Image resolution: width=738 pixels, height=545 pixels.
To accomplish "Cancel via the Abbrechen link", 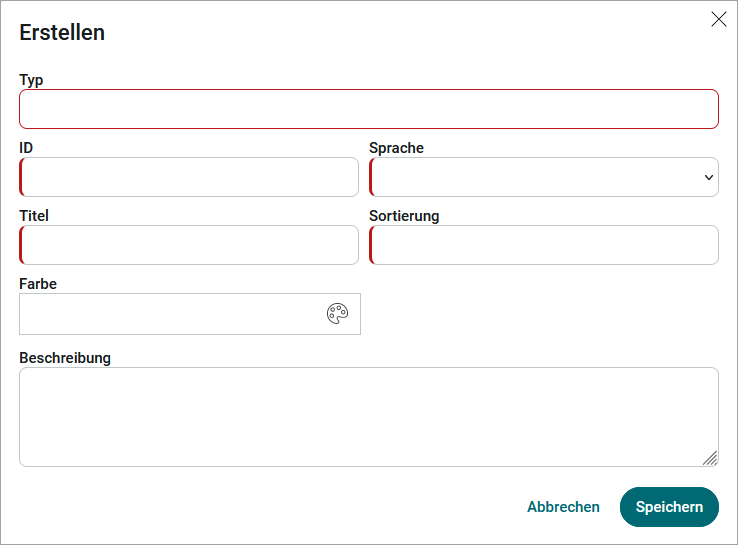I will tap(563, 507).
